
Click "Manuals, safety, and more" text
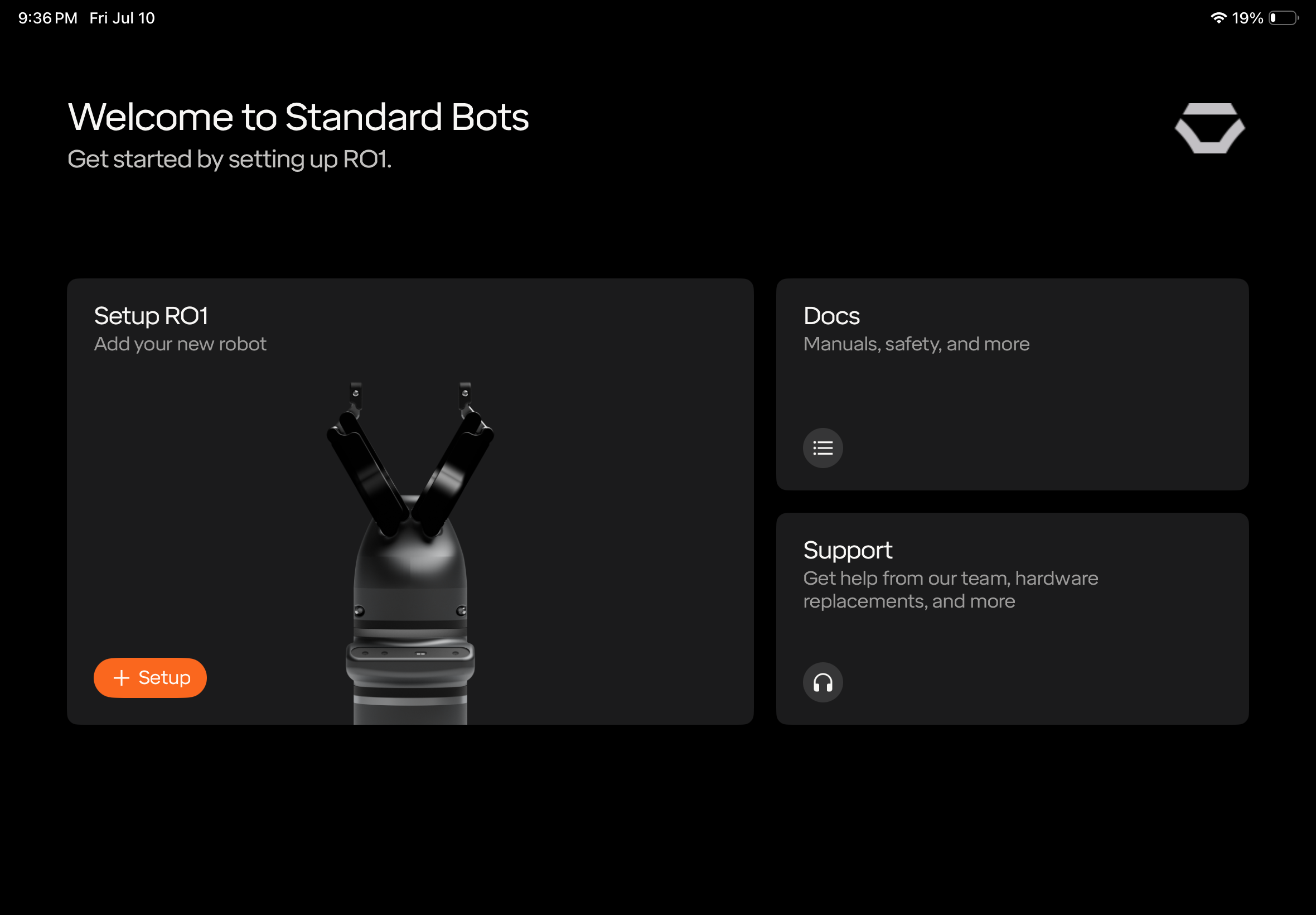click(916, 344)
